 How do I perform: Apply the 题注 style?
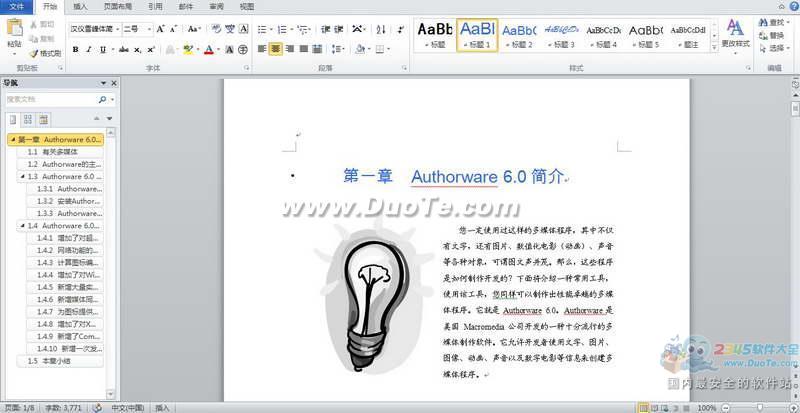(688, 35)
